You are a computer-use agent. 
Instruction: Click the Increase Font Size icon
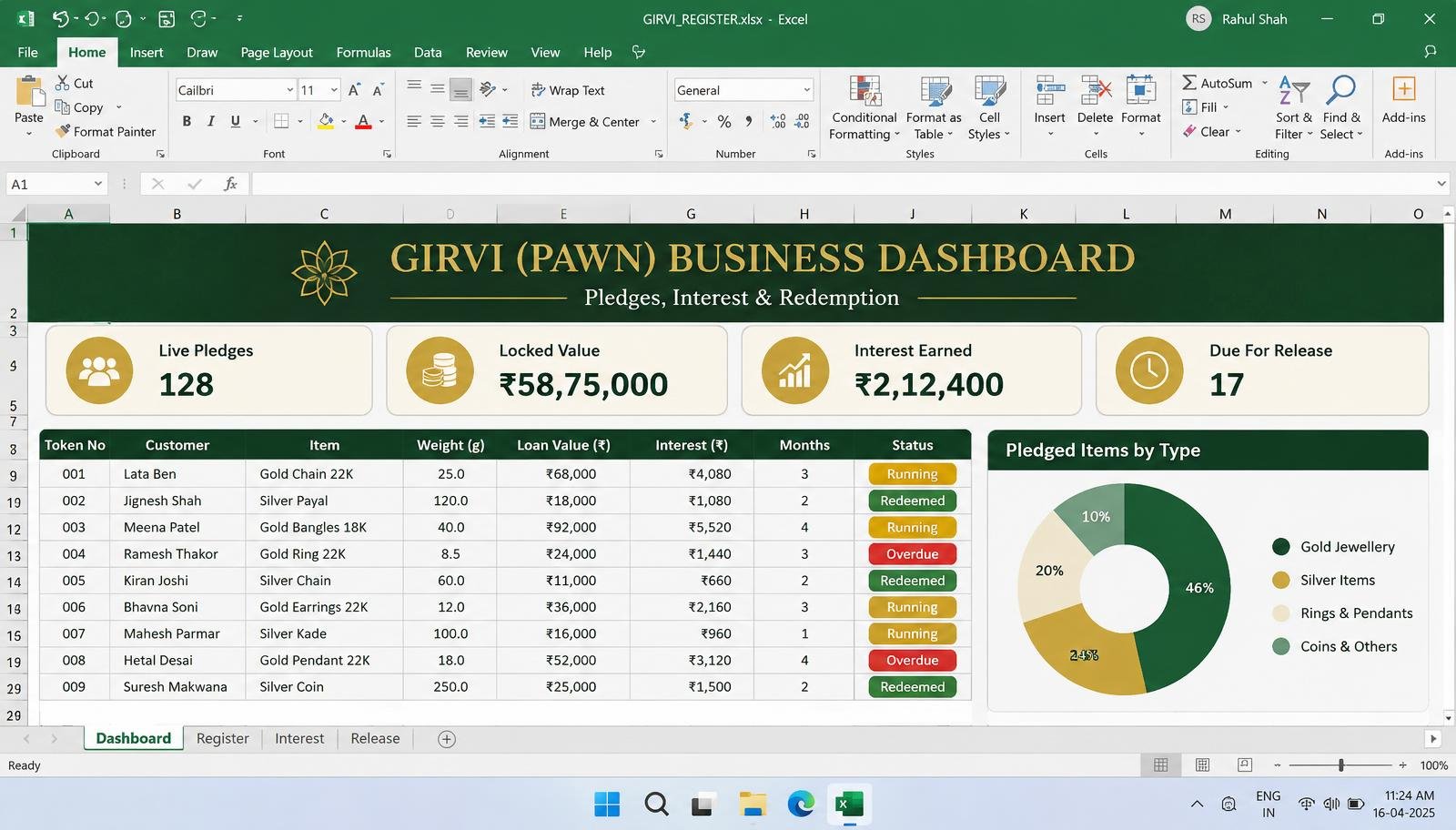click(354, 89)
